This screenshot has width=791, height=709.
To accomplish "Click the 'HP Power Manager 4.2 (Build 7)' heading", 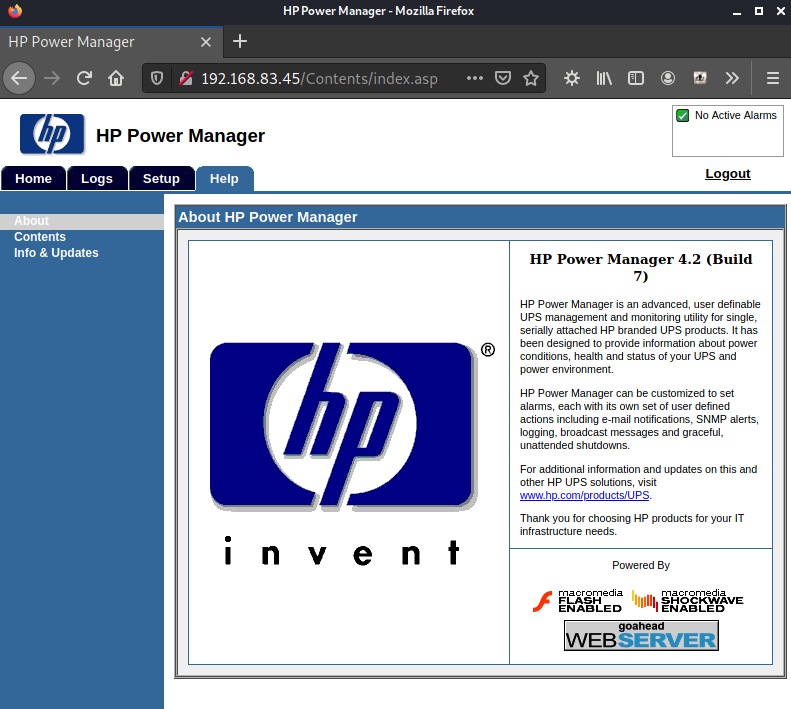I will [641, 267].
